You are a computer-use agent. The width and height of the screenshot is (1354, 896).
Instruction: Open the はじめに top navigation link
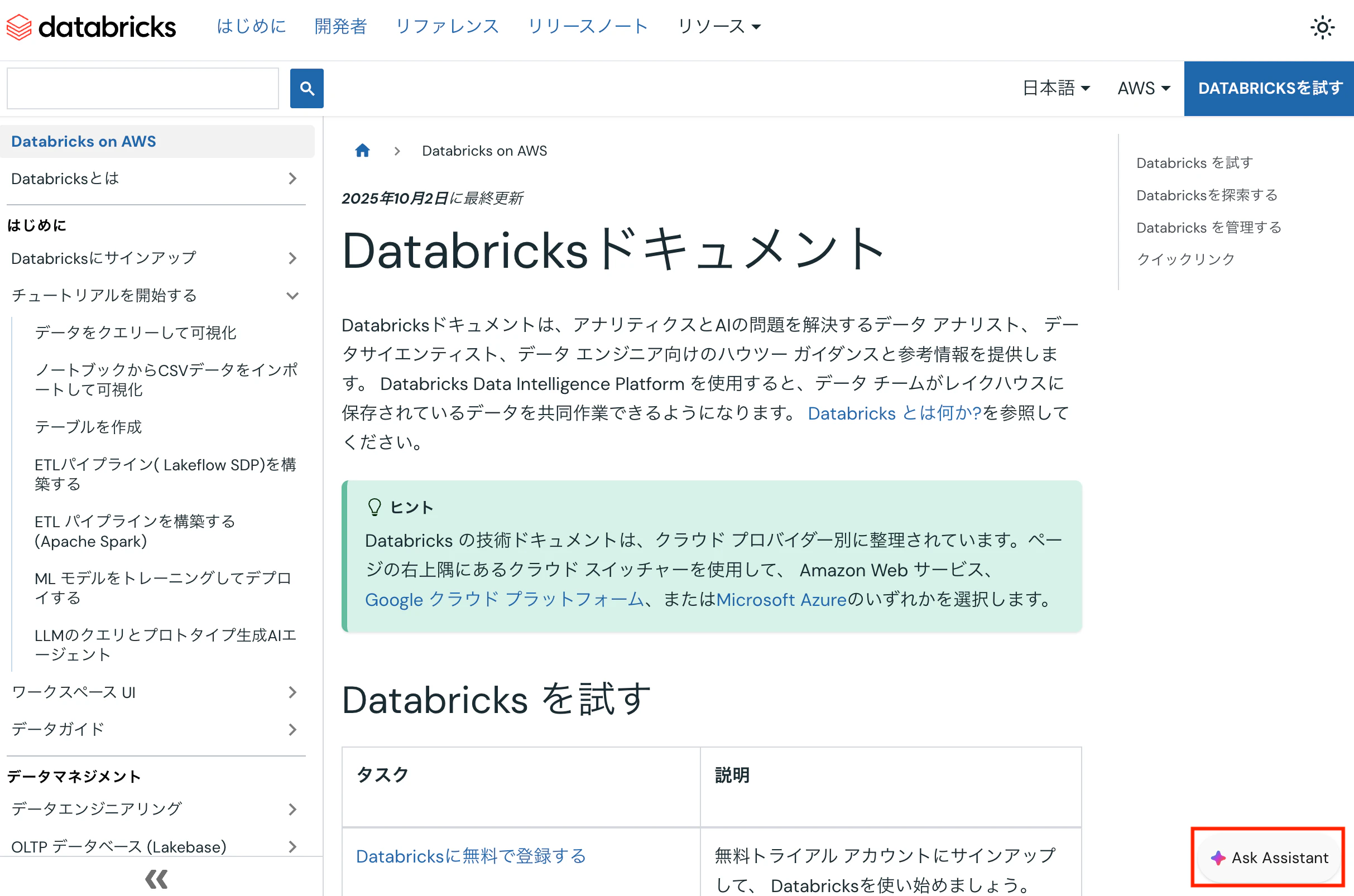[x=252, y=26]
